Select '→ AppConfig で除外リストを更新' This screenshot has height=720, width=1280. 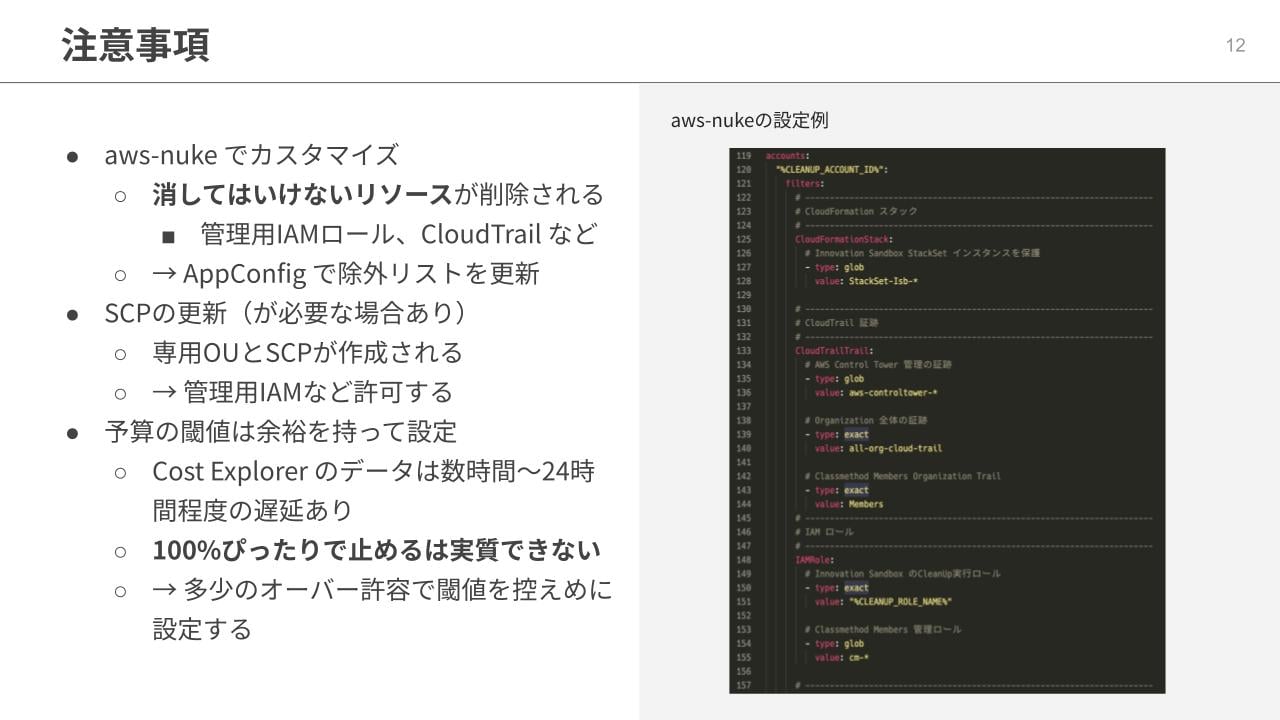pyautogui.click(x=346, y=273)
